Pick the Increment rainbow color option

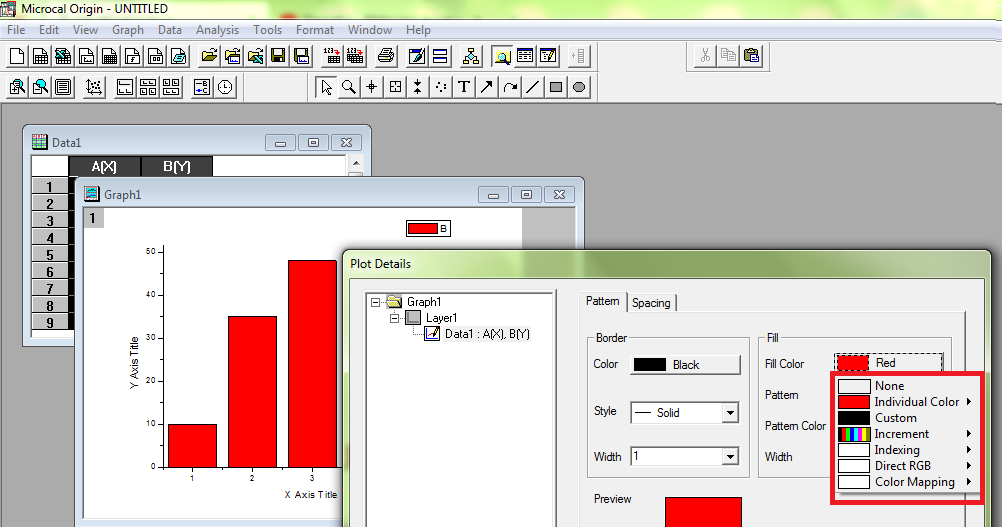[x=901, y=434]
